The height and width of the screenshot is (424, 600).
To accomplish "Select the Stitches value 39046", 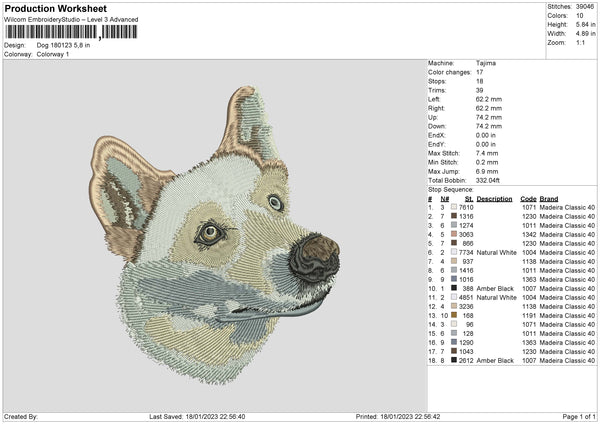I will [585, 7].
